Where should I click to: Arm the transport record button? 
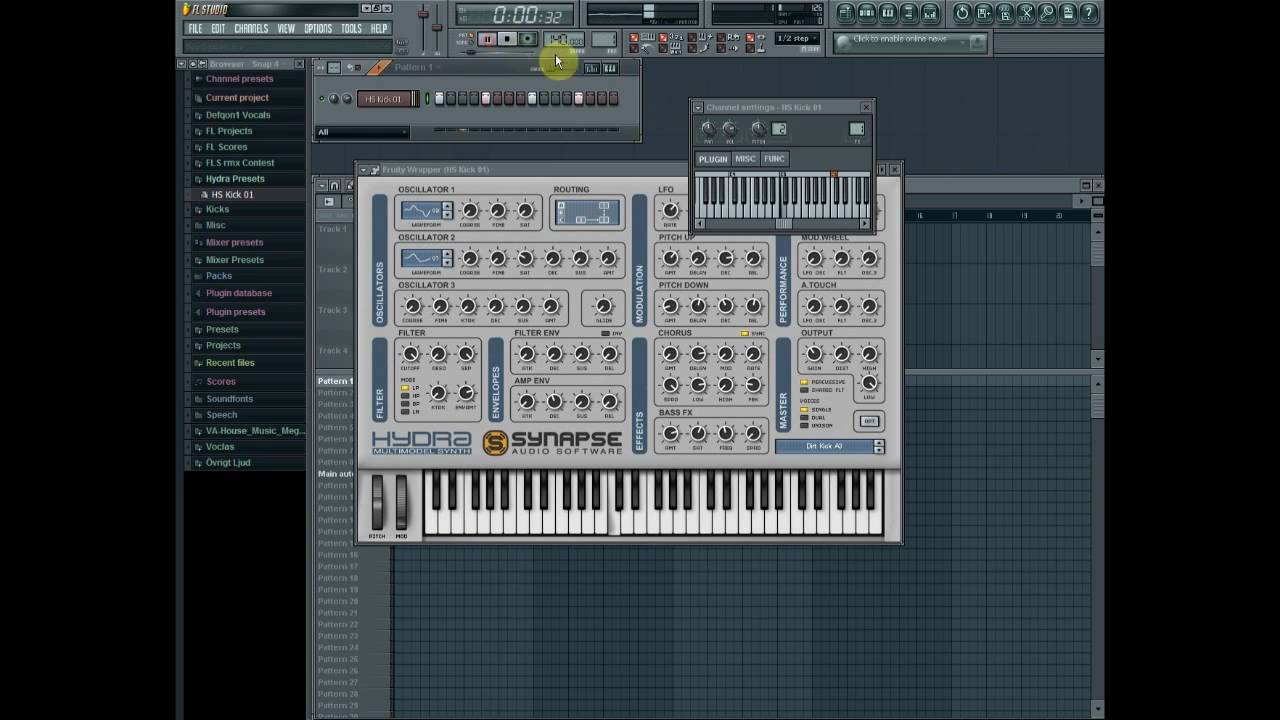pos(527,39)
